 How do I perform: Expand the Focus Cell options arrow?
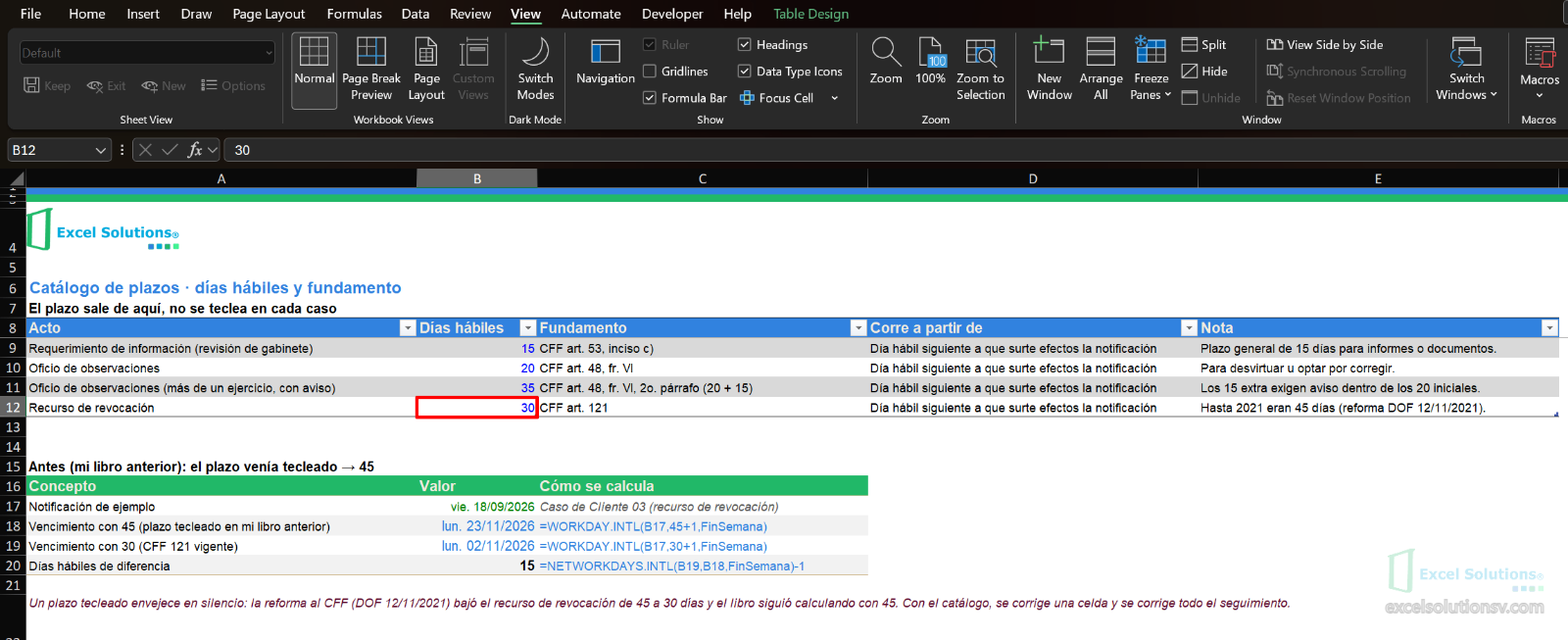click(x=835, y=98)
